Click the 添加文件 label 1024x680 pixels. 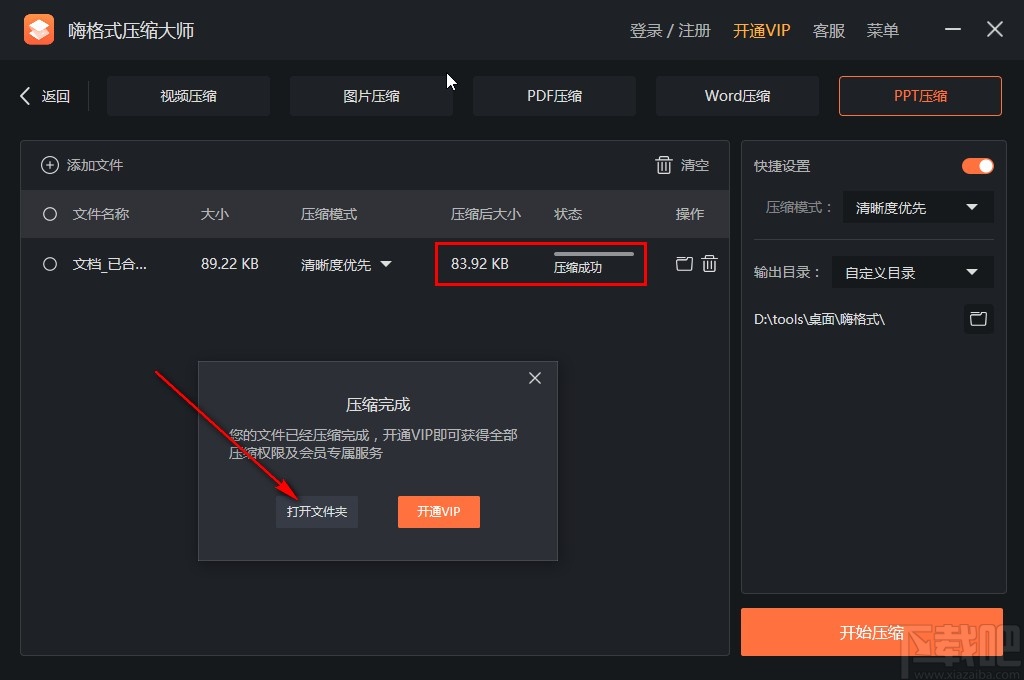(x=95, y=165)
